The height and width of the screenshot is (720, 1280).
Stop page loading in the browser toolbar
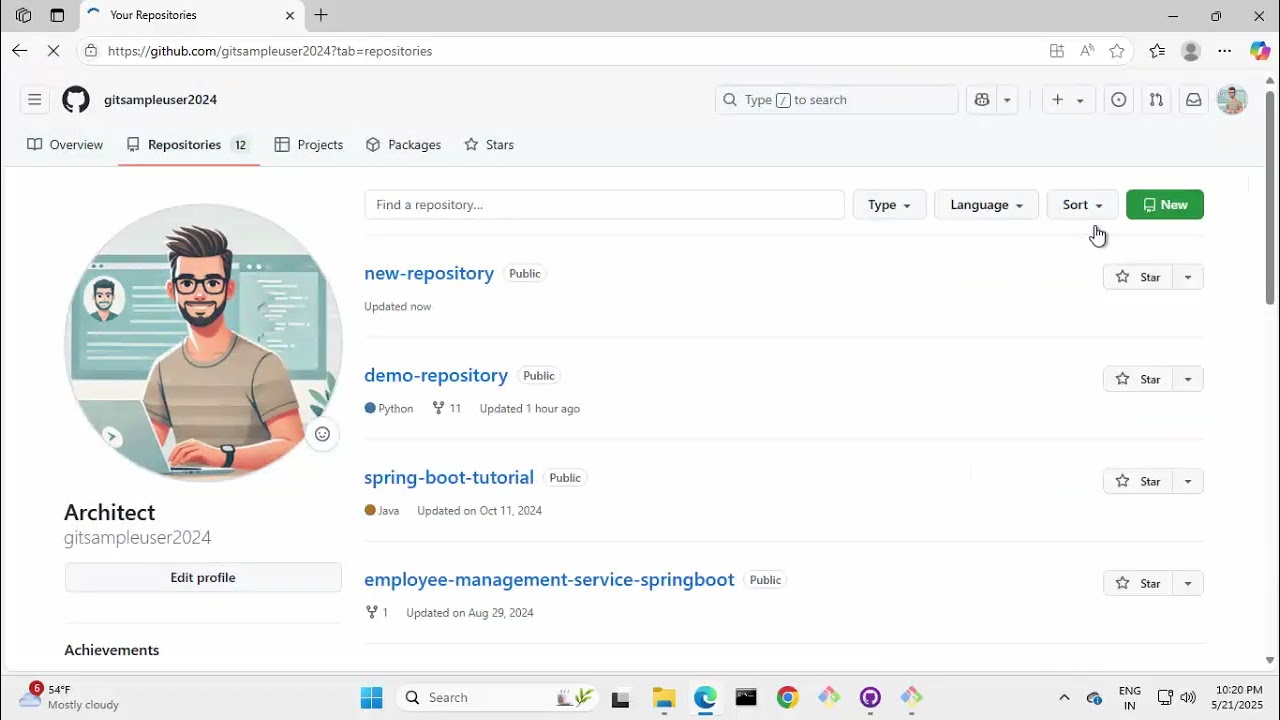click(x=55, y=51)
